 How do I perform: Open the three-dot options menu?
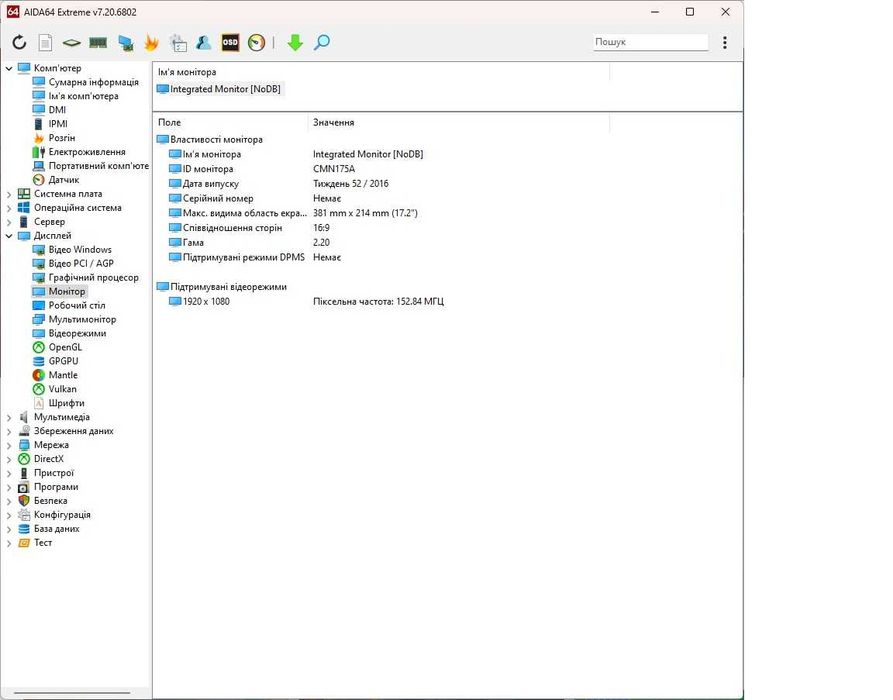(724, 43)
